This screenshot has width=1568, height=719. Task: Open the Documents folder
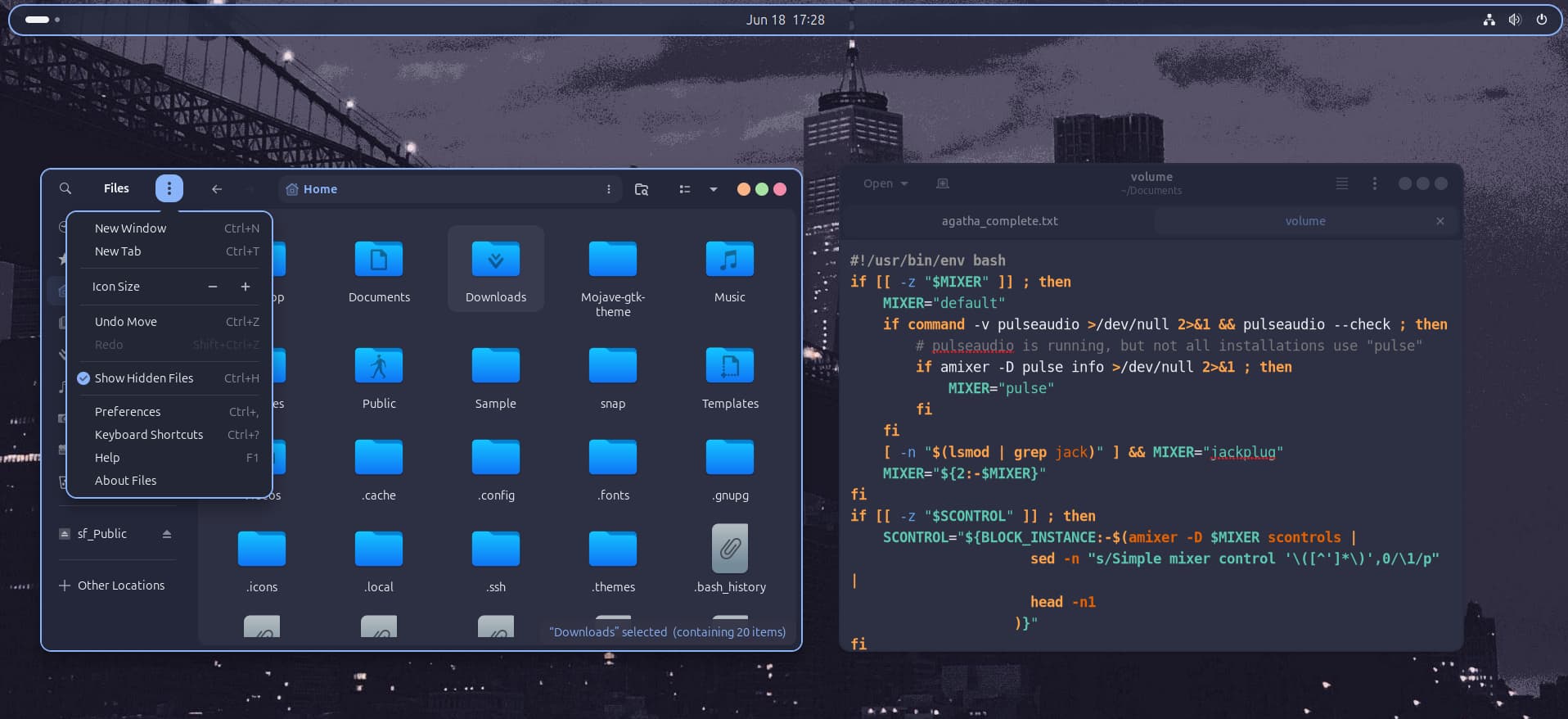click(x=379, y=272)
